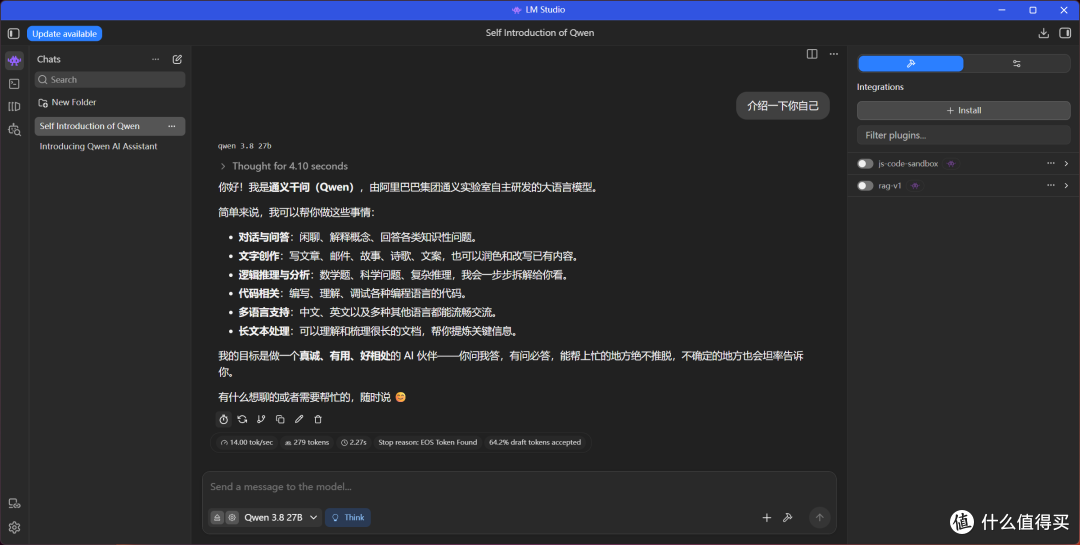Open tools hammer icon in message box

[x=787, y=517]
